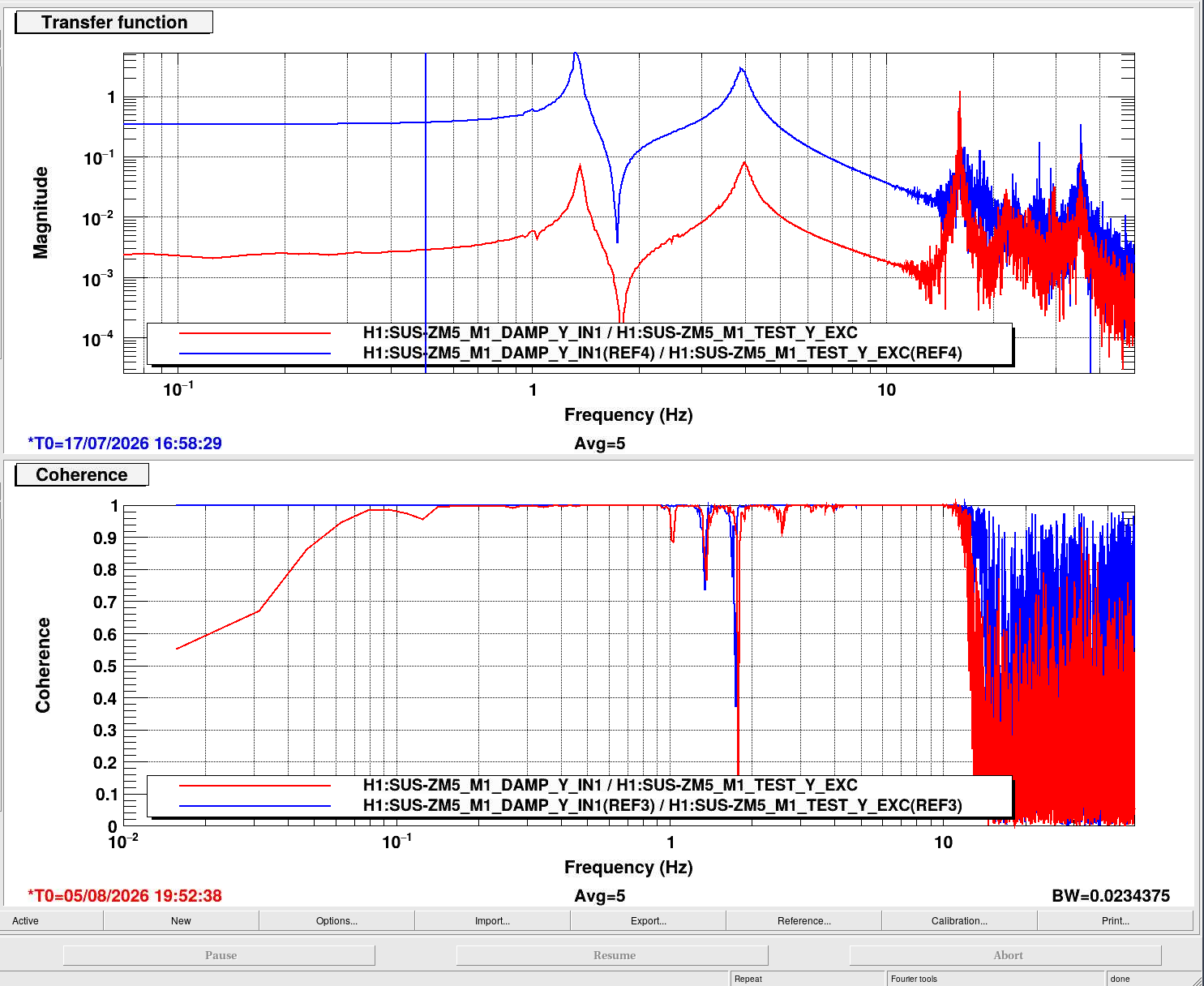Image resolution: width=1204 pixels, height=986 pixels.
Task: Click the Import... button
Action: [x=492, y=920]
